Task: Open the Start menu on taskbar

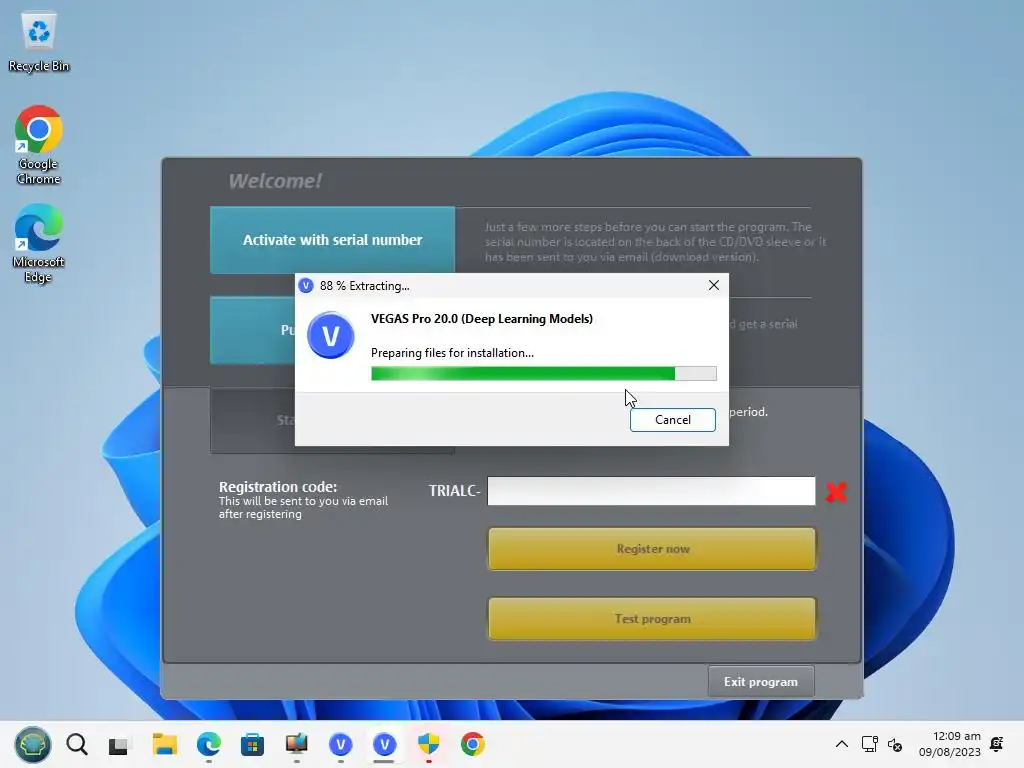Action: [33, 744]
